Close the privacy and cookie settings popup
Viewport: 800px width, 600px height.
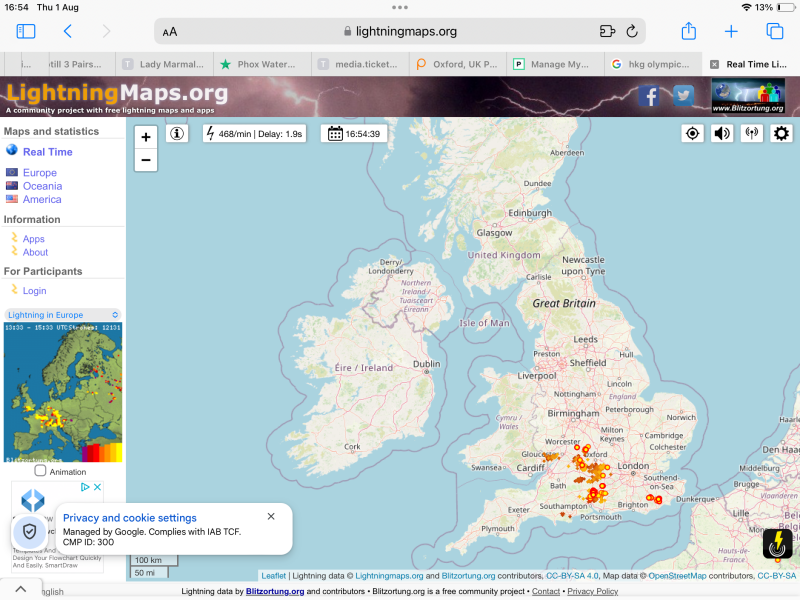271,516
